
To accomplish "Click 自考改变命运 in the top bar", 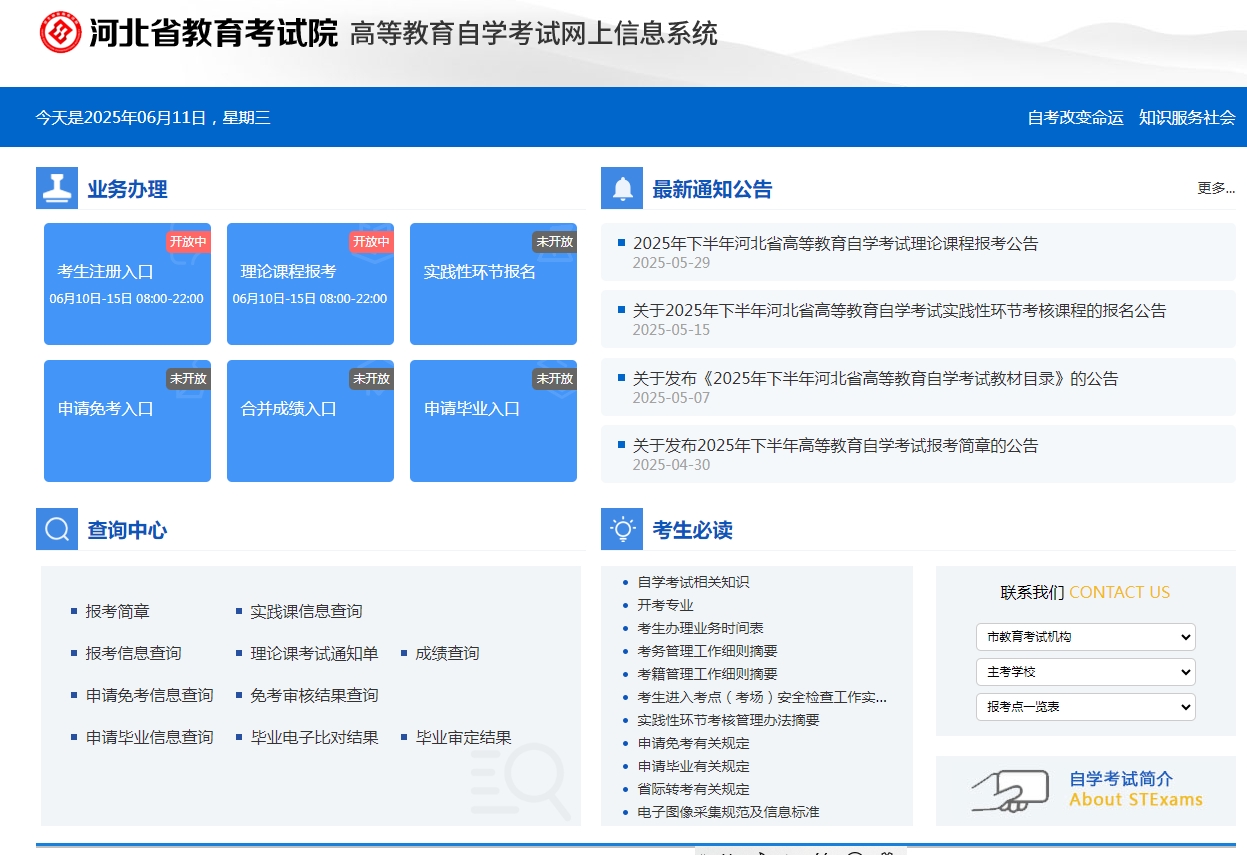I will pos(1074,117).
